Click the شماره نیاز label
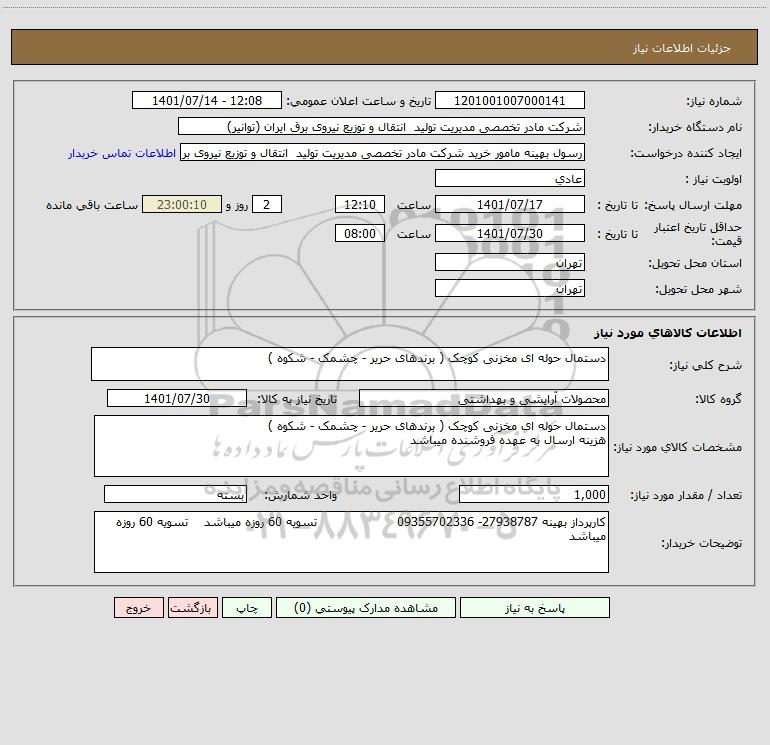770x745 pixels. click(714, 102)
